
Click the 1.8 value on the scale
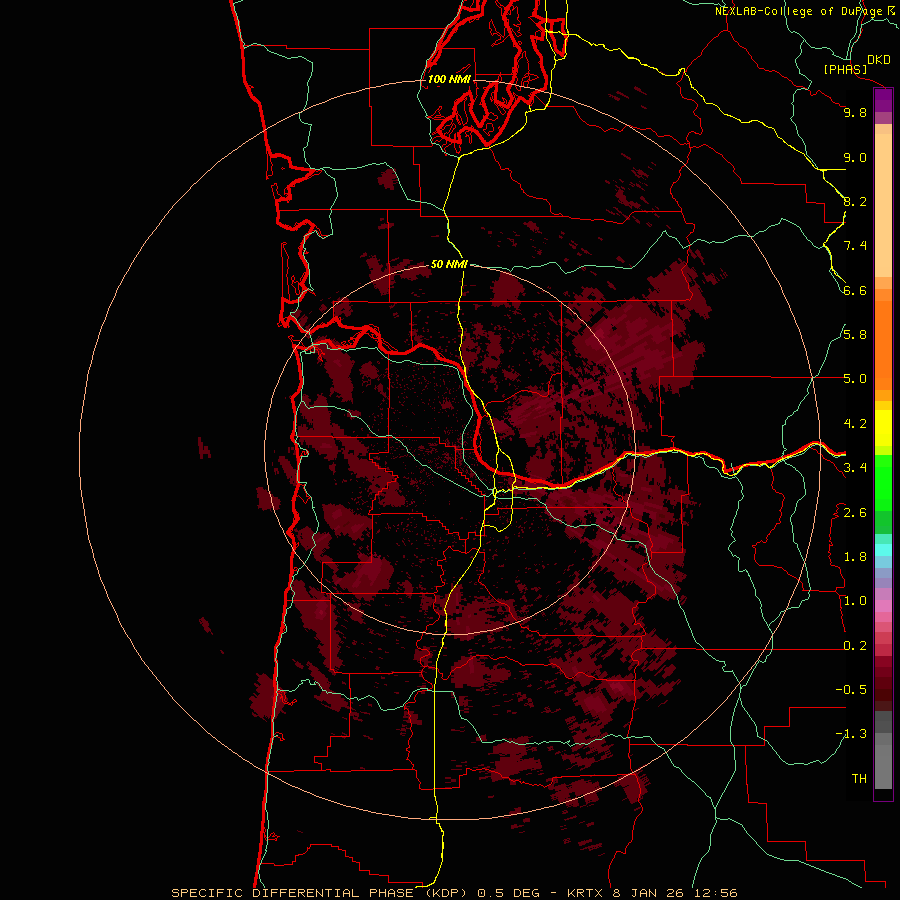pyautogui.click(x=855, y=557)
